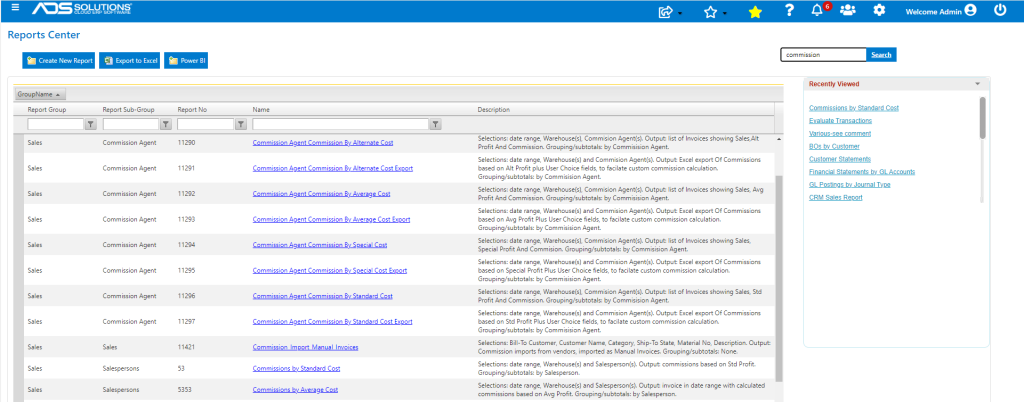1024x402 pixels.
Task: Sort by Report Sub-Group column header
Action: [129, 110]
